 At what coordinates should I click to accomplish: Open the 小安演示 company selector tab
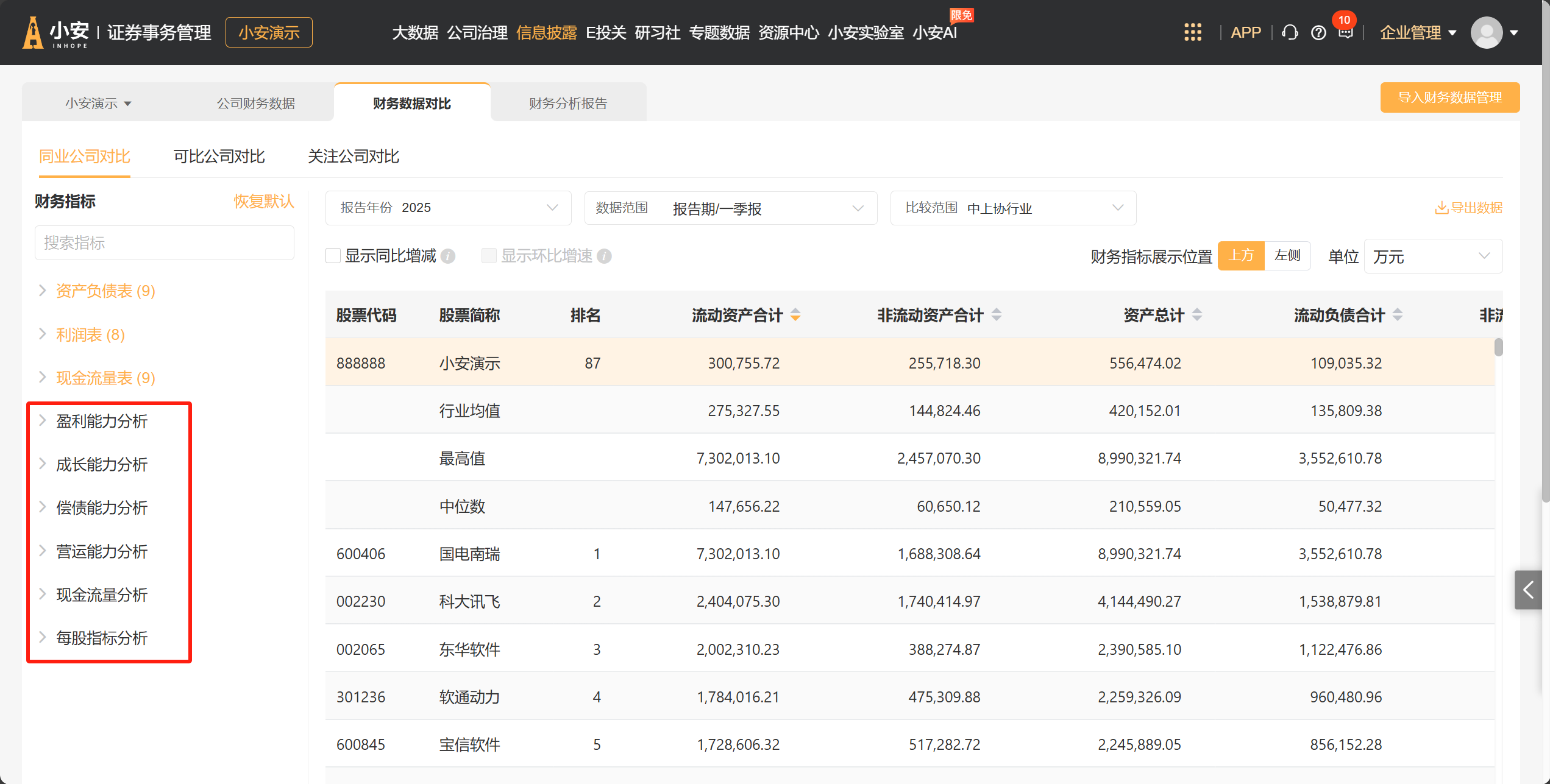coord(98,104)
